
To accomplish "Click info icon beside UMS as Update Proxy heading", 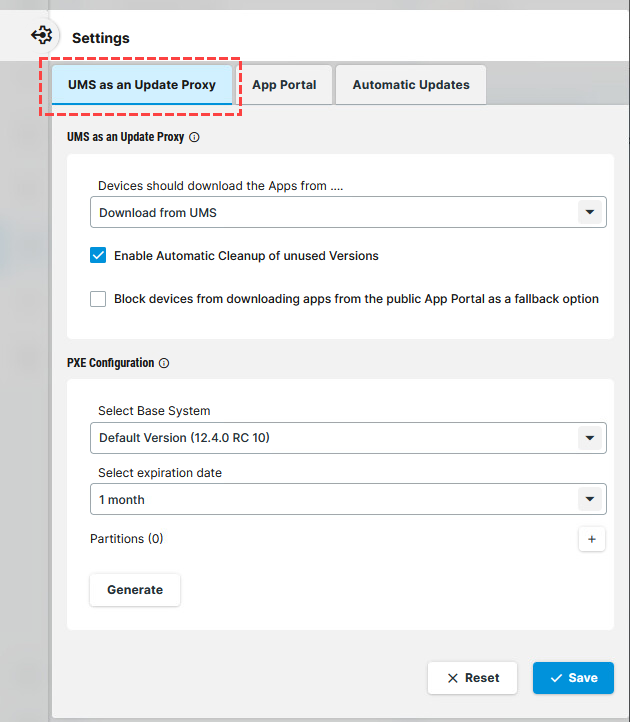I will coord(194,137).
